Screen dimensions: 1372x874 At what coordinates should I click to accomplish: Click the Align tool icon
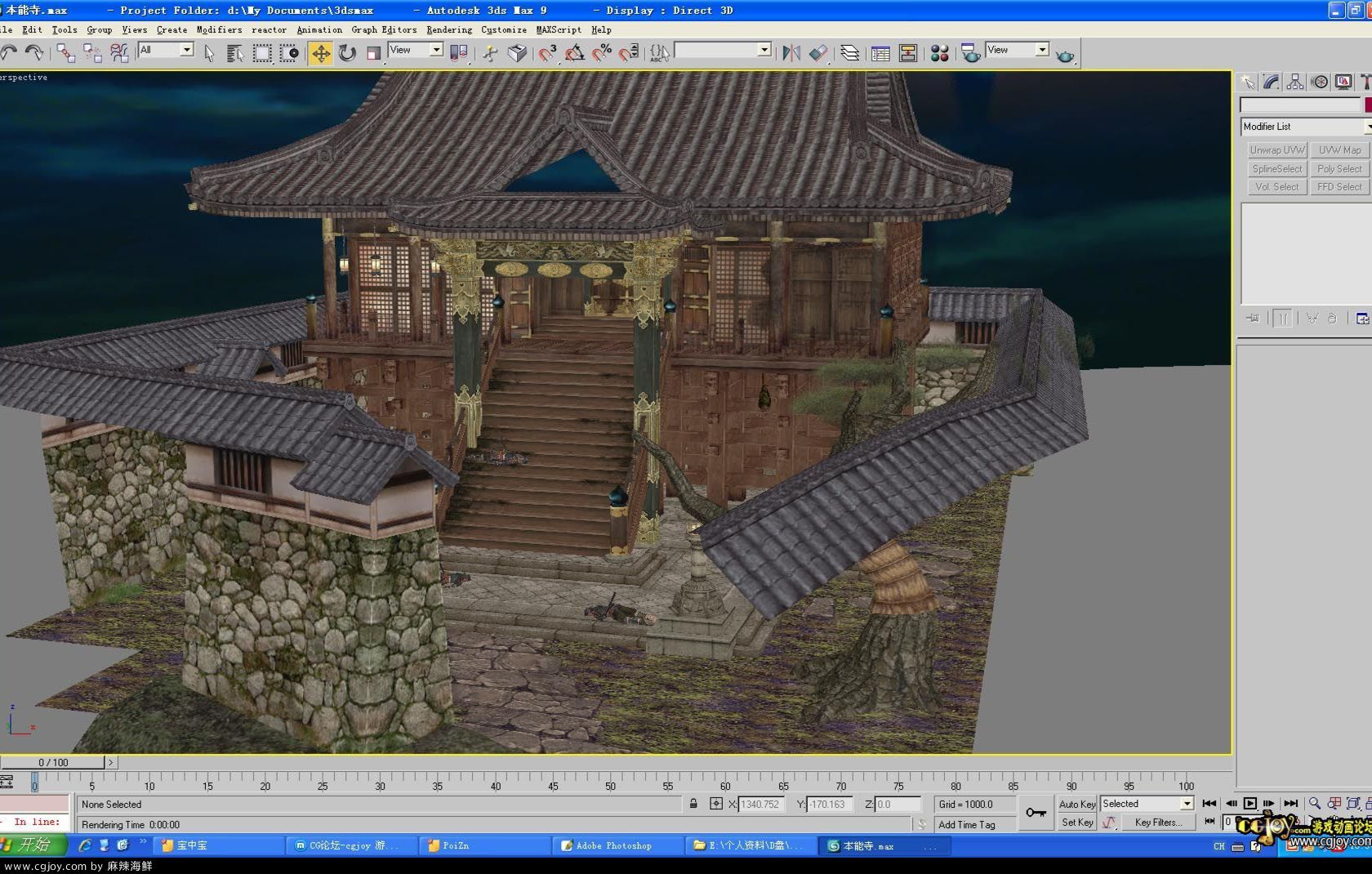point(817,53)
